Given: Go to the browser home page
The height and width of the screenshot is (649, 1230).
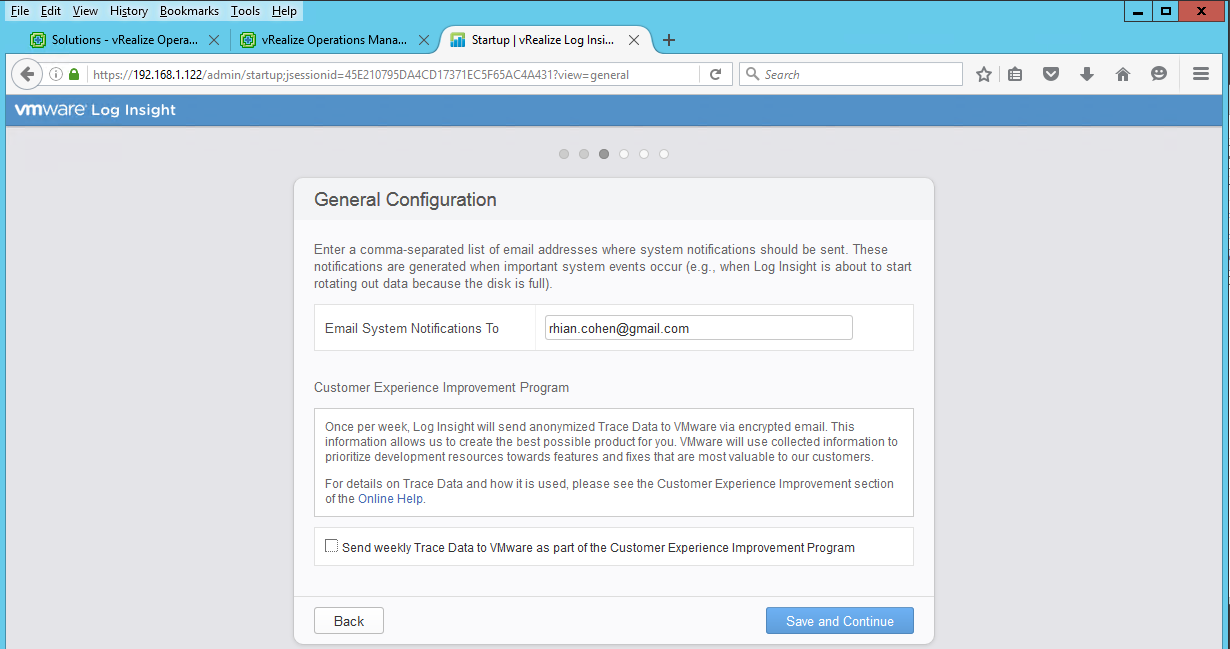Looking at the screenshot, I should click(1123, 74).
